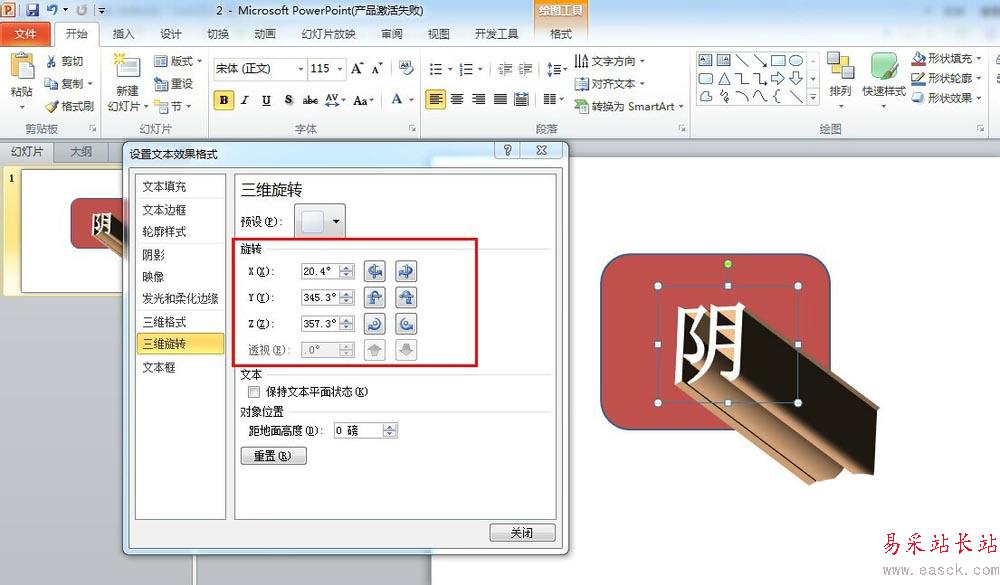Screen dimensions: 1000x585
Task: Click the 形状轮廓 shape outline button
Action: tap(946, 78)
